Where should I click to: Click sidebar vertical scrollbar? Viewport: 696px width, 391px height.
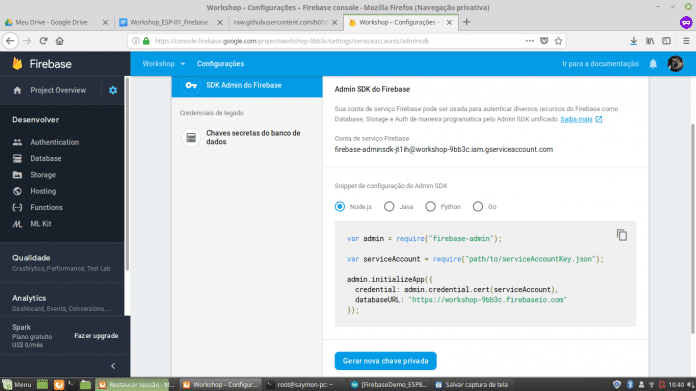127,173
